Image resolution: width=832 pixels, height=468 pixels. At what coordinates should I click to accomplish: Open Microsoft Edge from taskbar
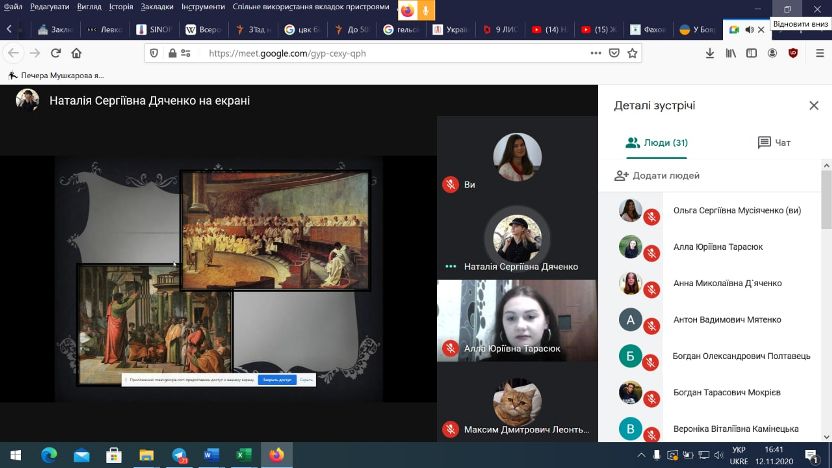click(49, 455)
